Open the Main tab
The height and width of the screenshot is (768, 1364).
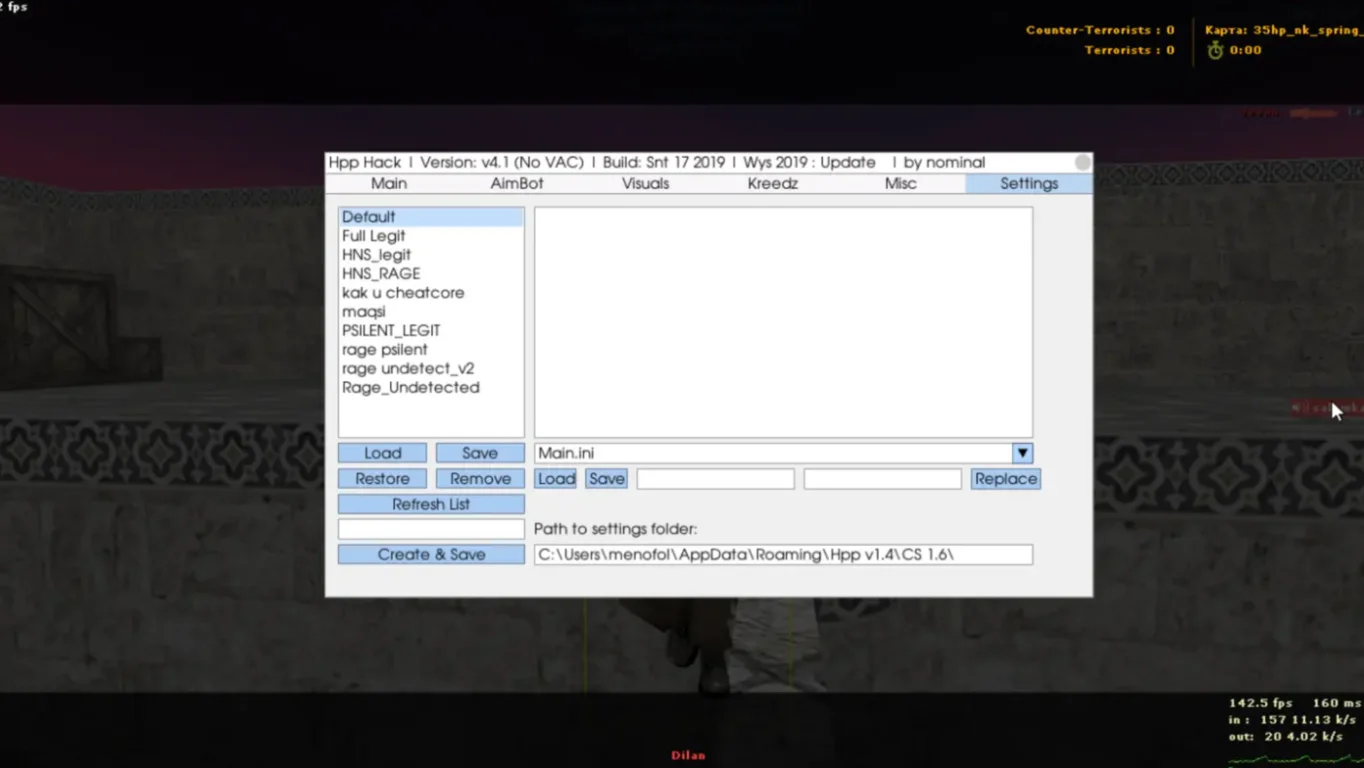(x=389, y=184)
